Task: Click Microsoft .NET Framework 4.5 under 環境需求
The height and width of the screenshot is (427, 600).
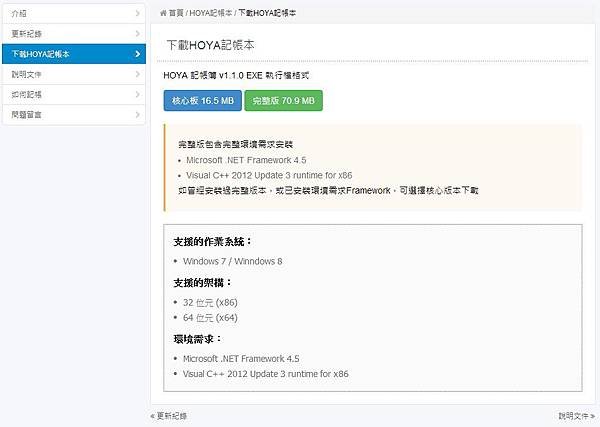Action: (241, 359)
